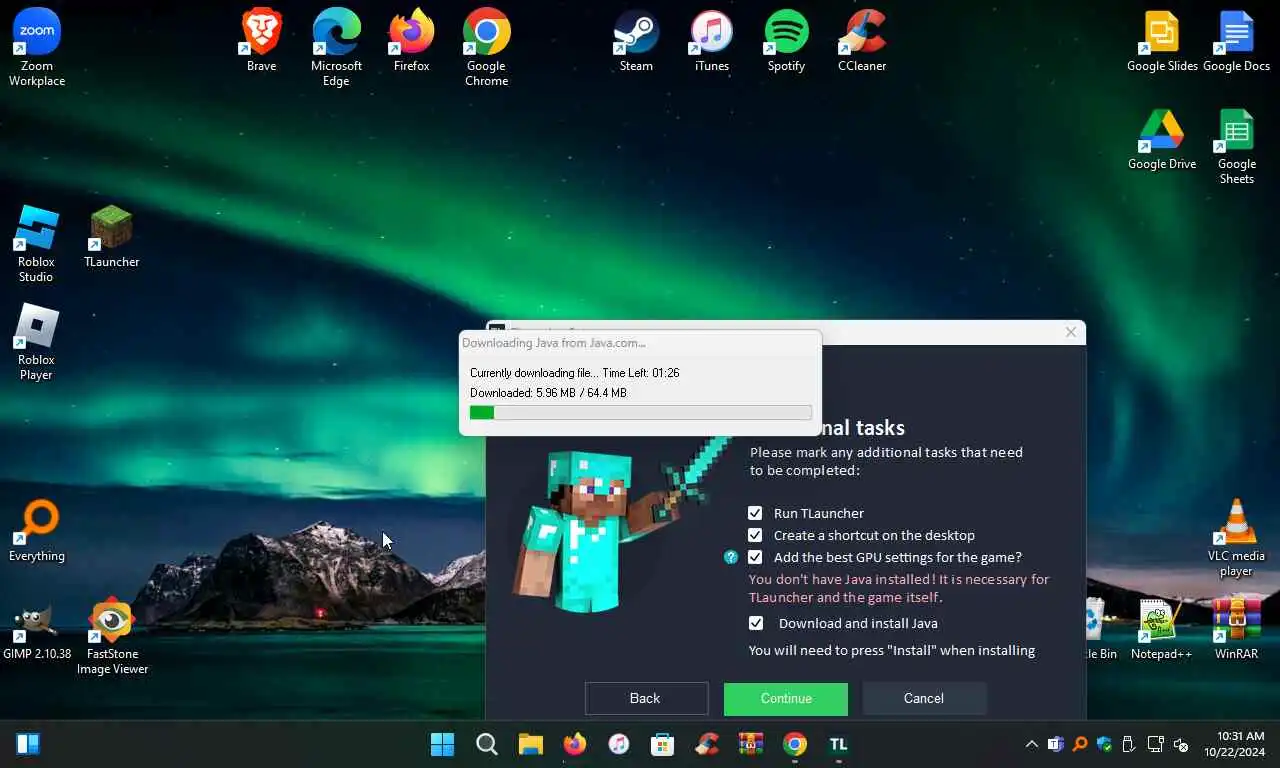Select the Roblox Studio desktop icon
This screenshot has width=1280, height=768.
tap(36, 243)
